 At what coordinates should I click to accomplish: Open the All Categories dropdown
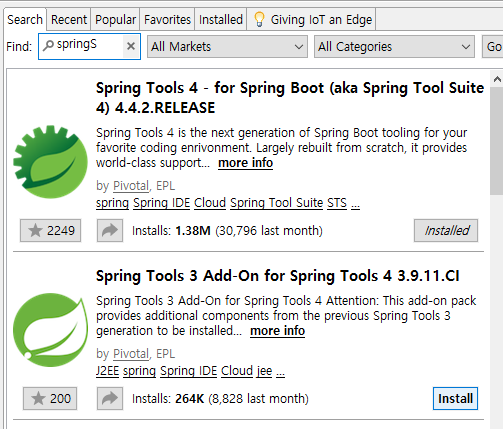[394, 47]
